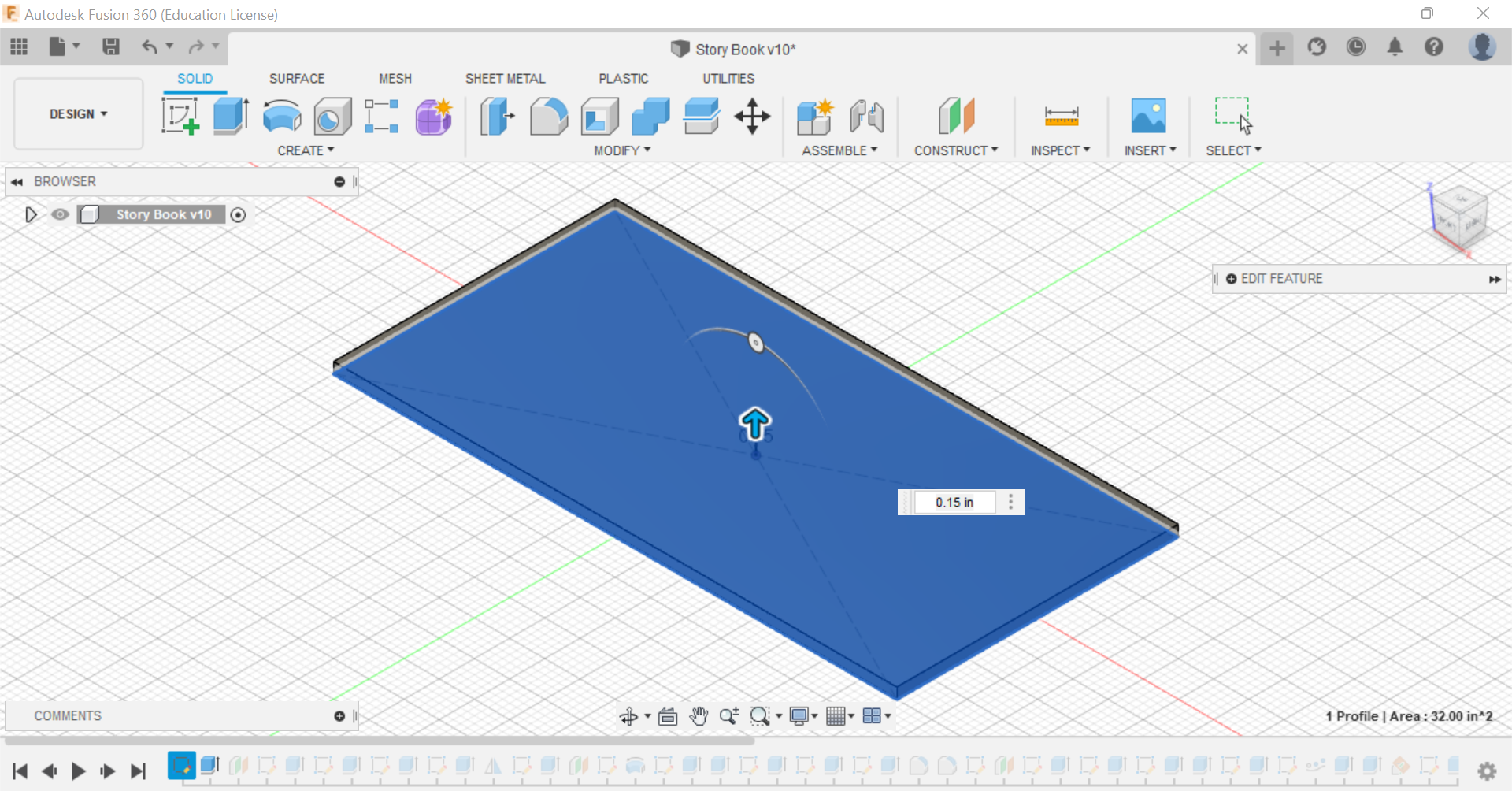Image resolution: width=1512 pixels, height=791 pixels.
Task: Expand the INSPECT menu
Action: click(1061, 150)
